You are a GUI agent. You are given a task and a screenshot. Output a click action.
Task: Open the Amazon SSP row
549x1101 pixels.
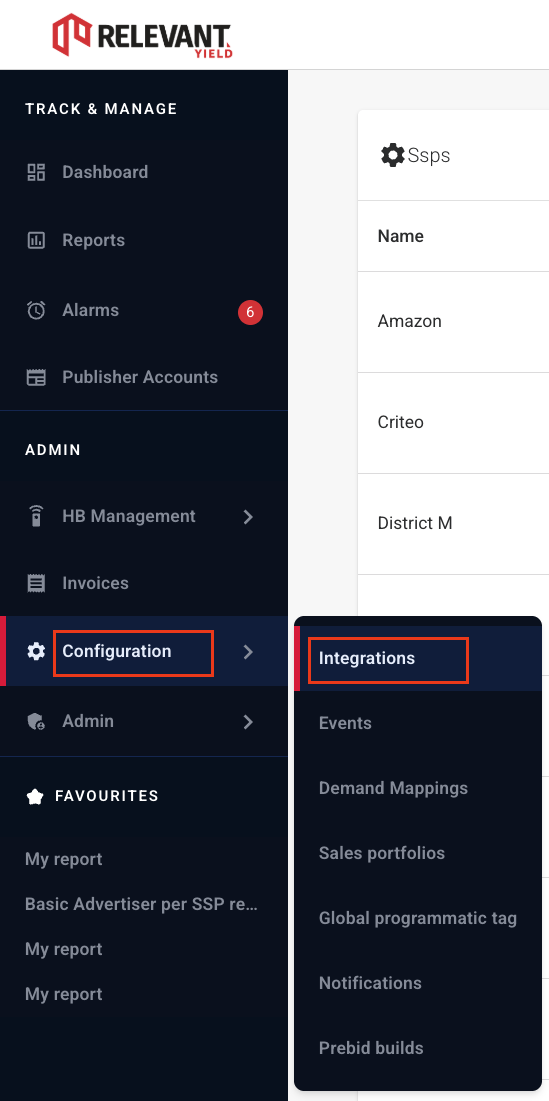[453, 322]
